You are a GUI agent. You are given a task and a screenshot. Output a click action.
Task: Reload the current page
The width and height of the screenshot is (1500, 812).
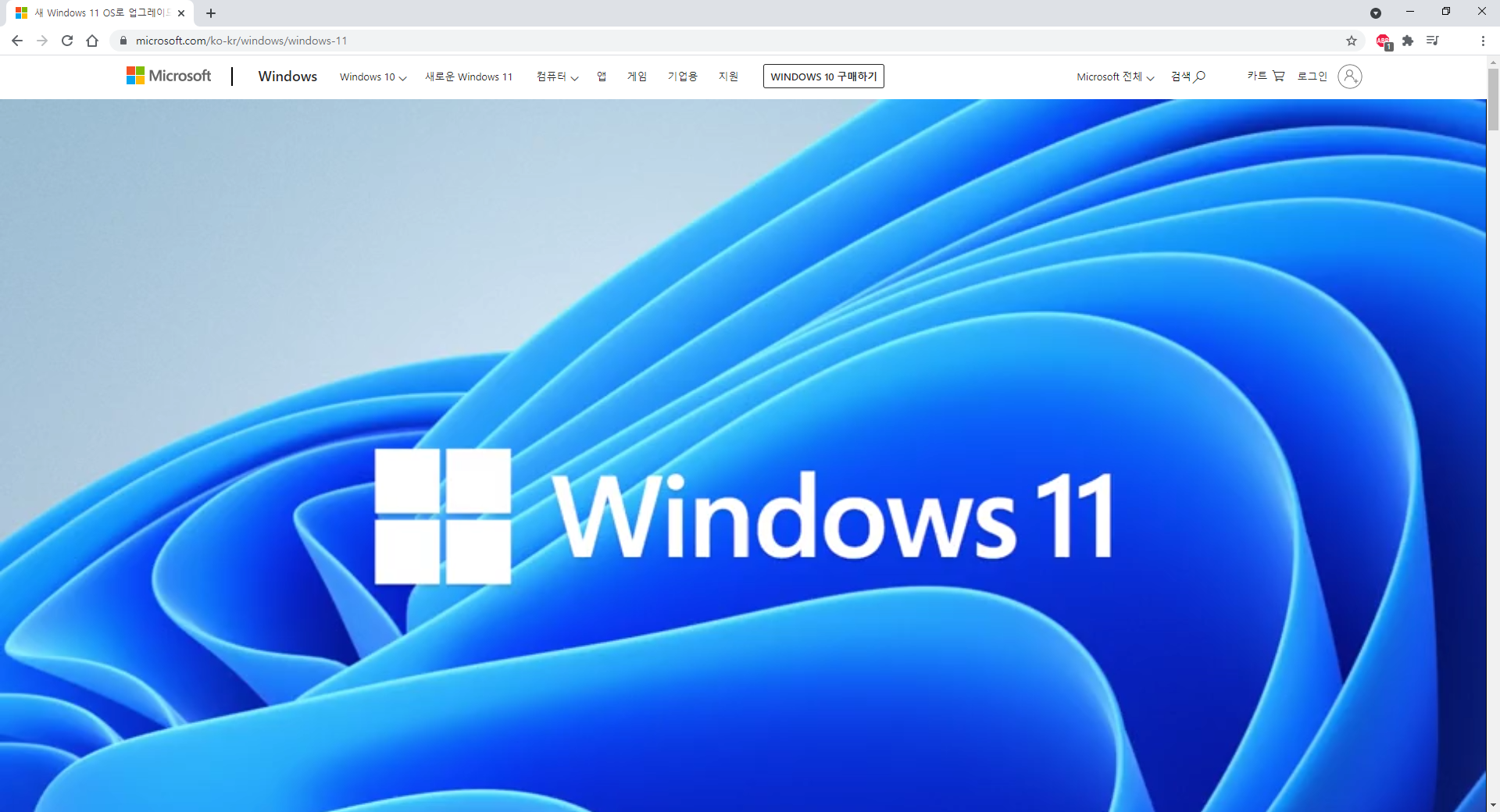coord(67,41)
